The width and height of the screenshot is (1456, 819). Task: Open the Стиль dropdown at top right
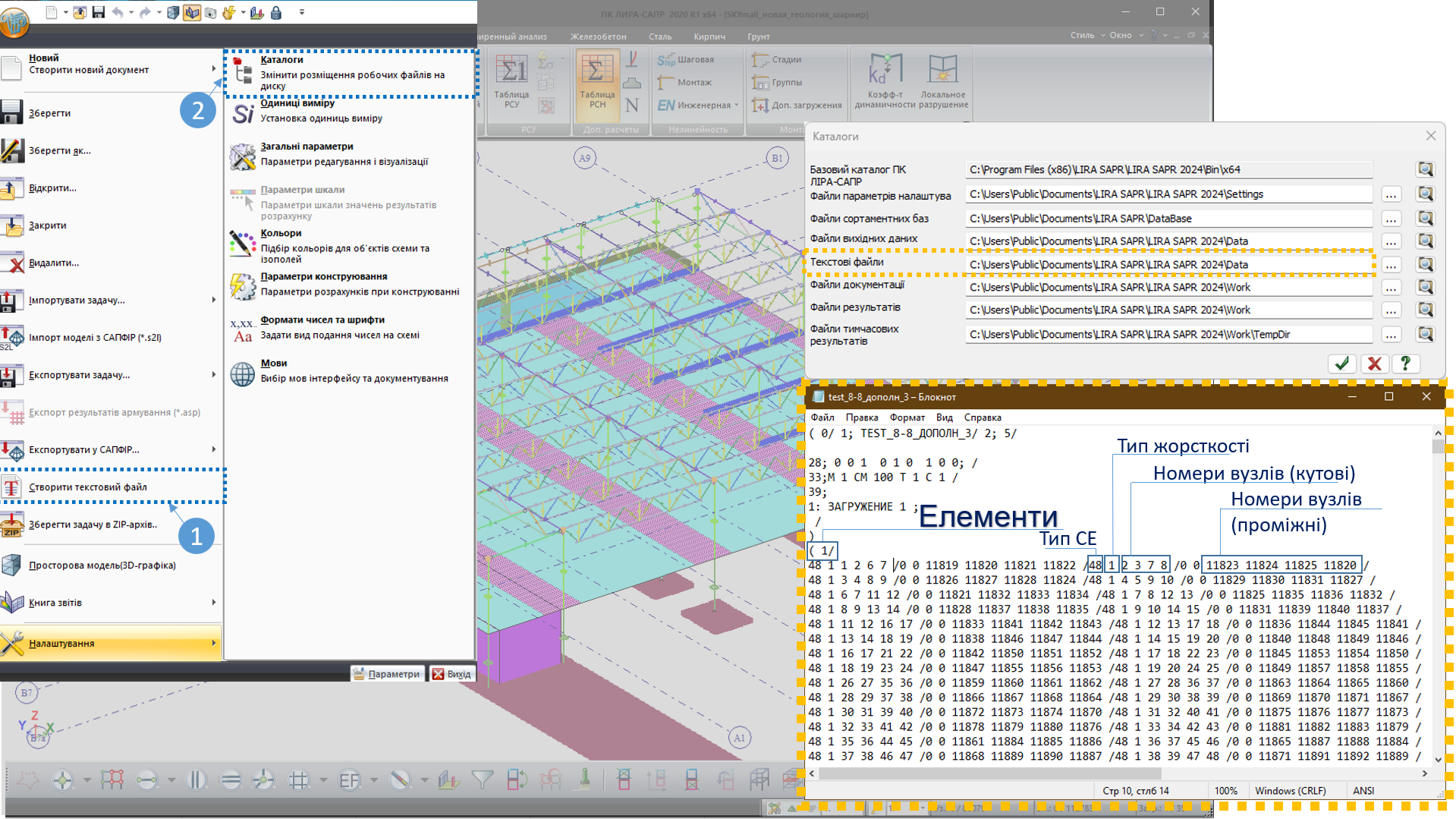point(1087,36)
